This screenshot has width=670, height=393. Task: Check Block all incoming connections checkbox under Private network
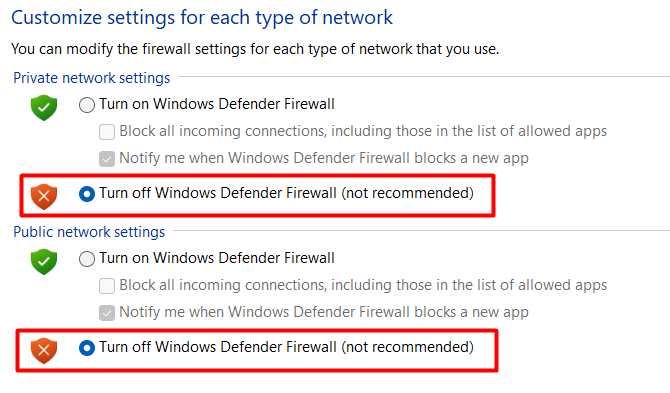click(x=107, y=132)
